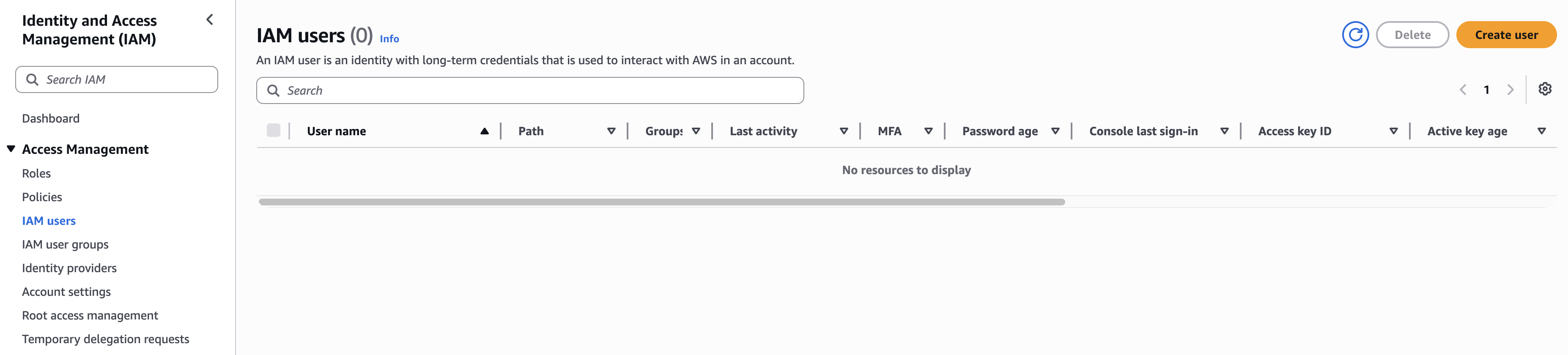Navigate to Roles

coord(36,173)
